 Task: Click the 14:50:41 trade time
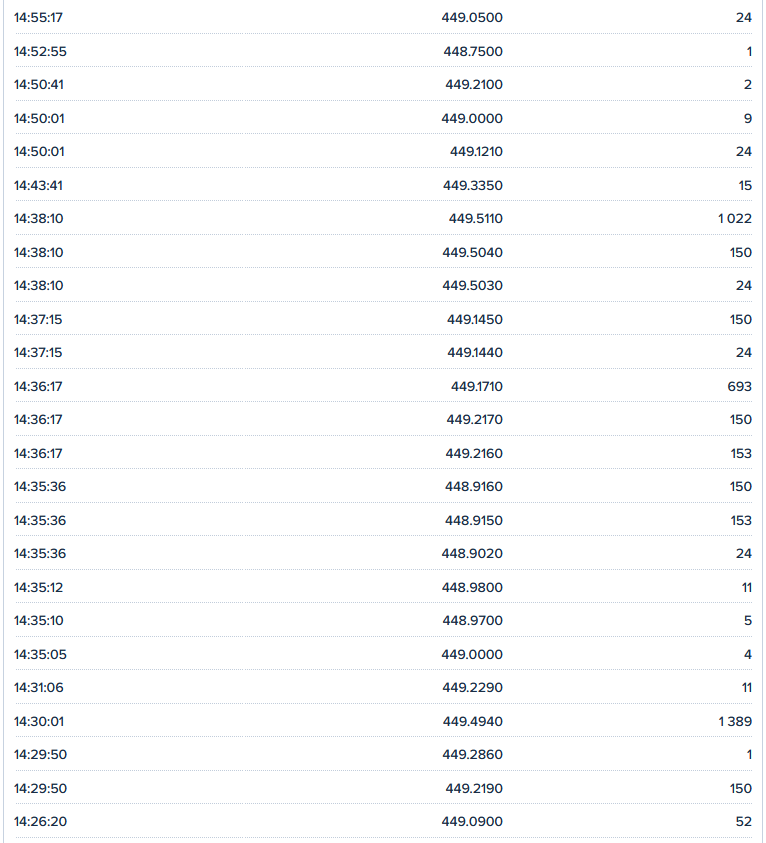pos(39,85)
